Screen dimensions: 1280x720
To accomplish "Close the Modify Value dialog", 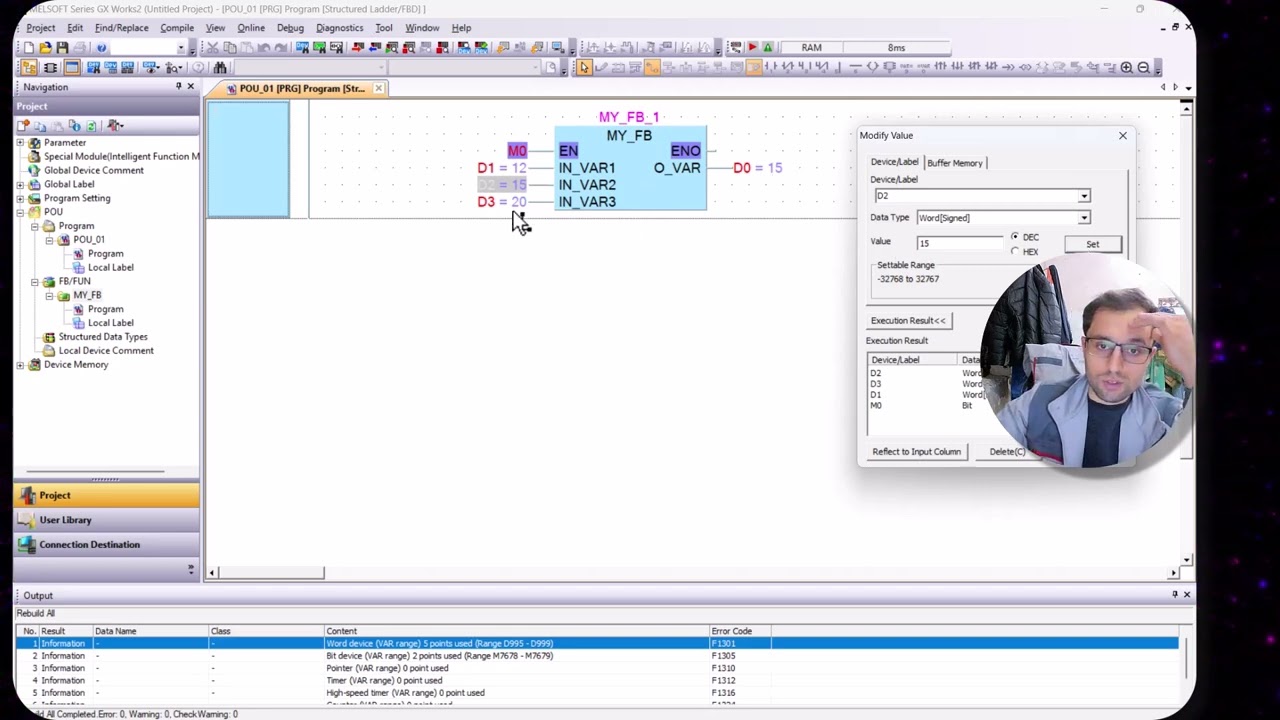I will [1123, 135].
